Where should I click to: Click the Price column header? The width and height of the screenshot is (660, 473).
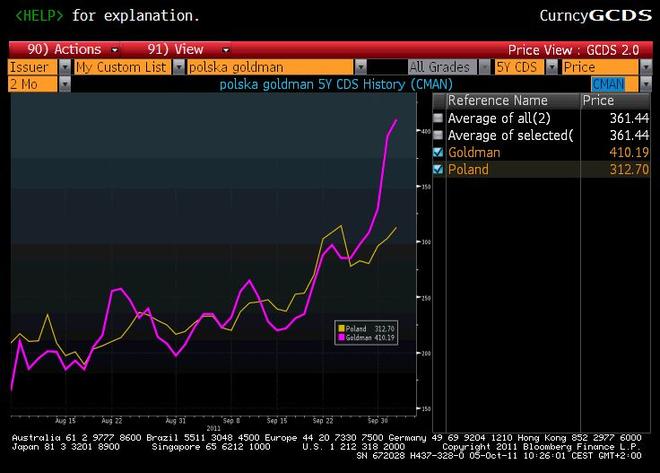615,101
